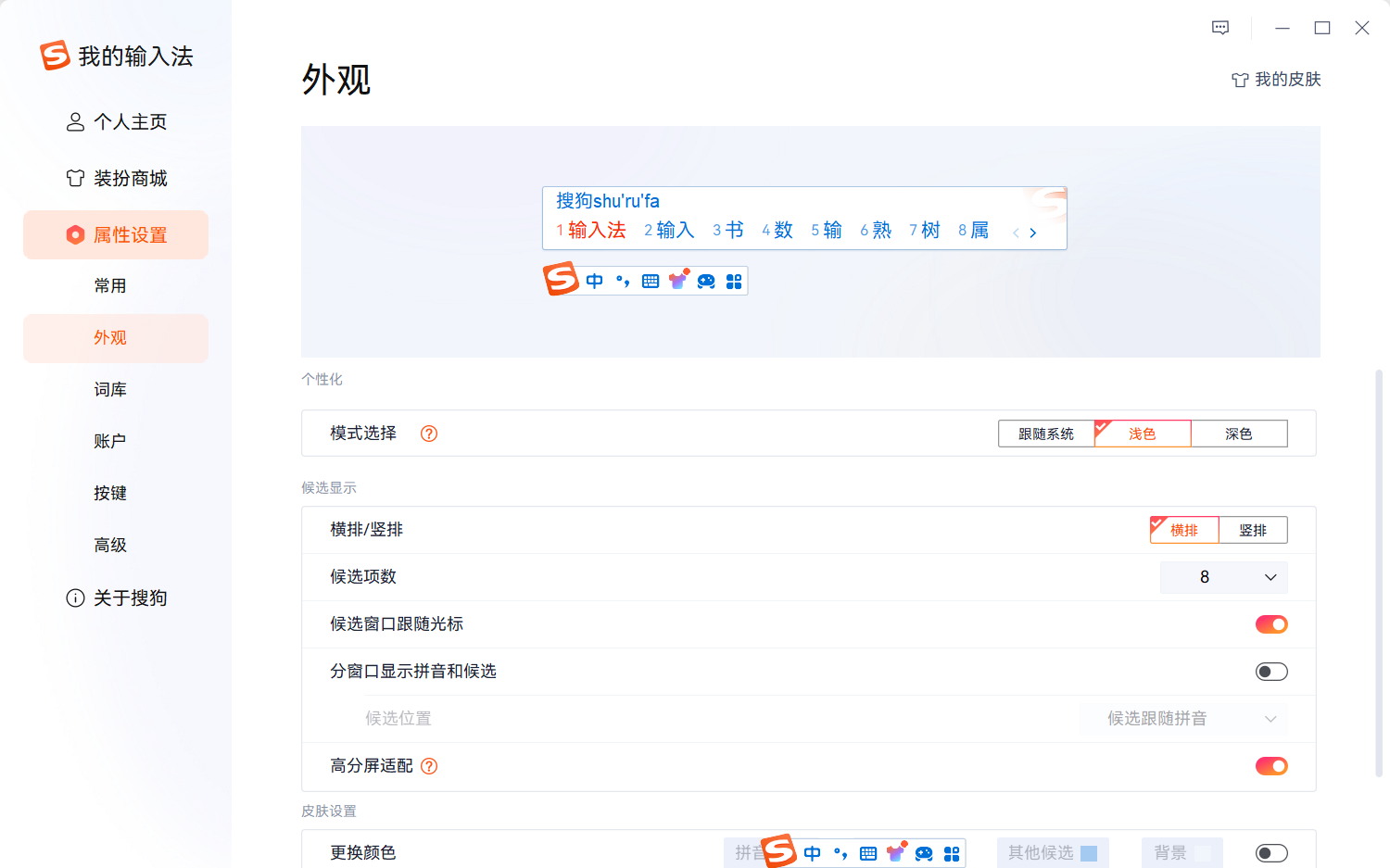This screenshot has height=868, width=1390.
Task: Click the game controller icon on the toolbar
Action: (706, 280)
